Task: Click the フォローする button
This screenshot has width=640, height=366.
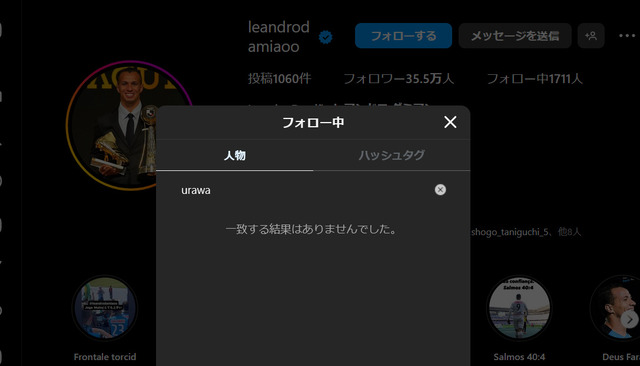Action: point(403,36)
